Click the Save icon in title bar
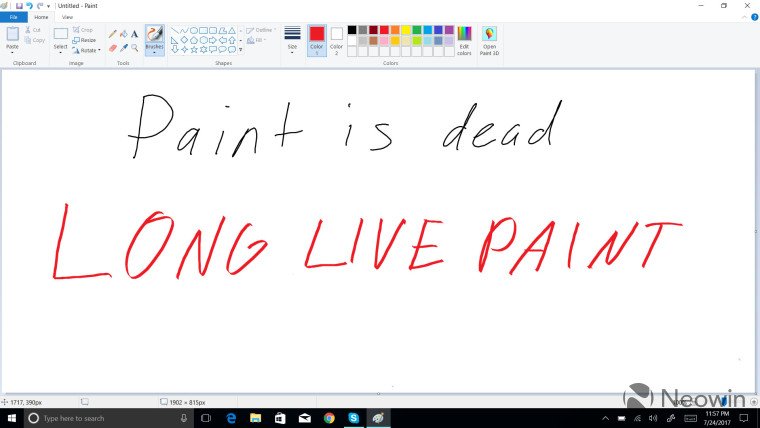The height and width of the screenshot is (428, 760). tap(19, 6)
